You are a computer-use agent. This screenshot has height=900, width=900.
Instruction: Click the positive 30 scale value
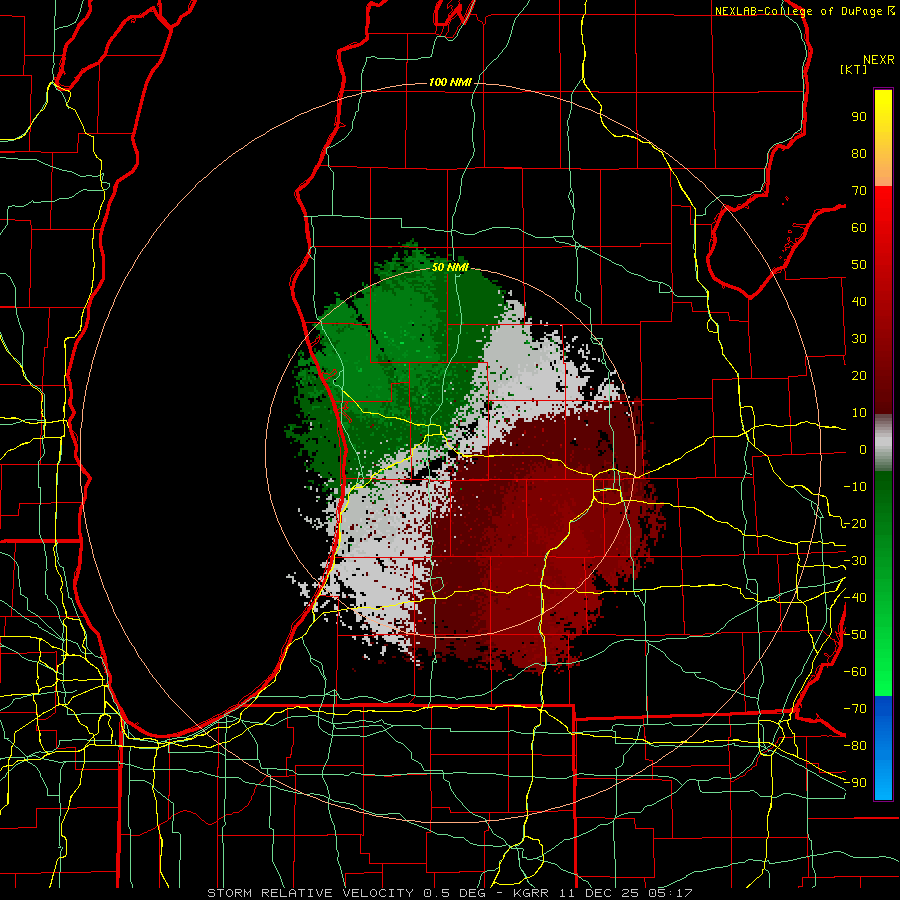(859, 339)
